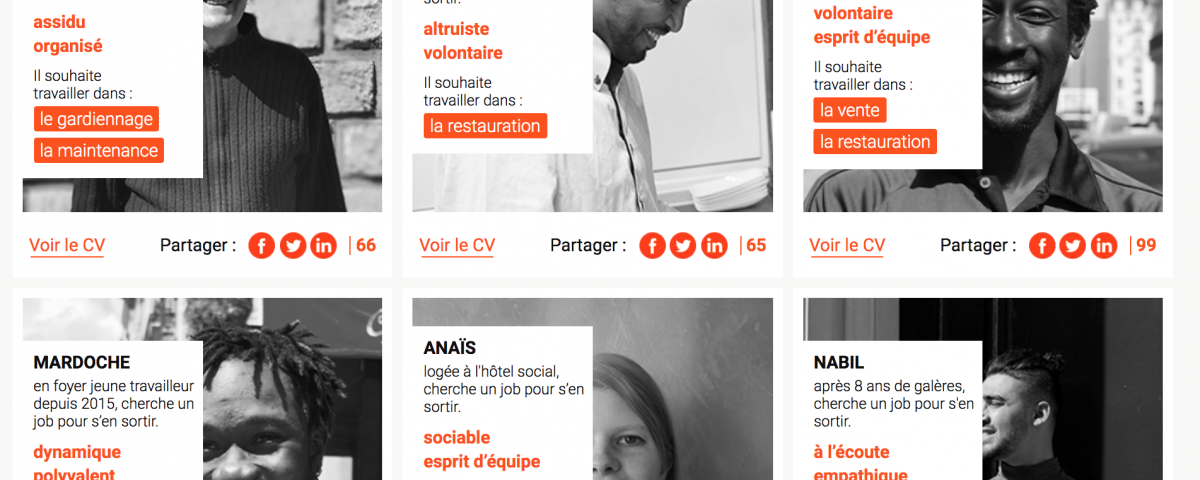This screenshot has width=1200, height=480.
Task: Open Voir le CV with 66 shares
Action: click(x=67, y=246)
